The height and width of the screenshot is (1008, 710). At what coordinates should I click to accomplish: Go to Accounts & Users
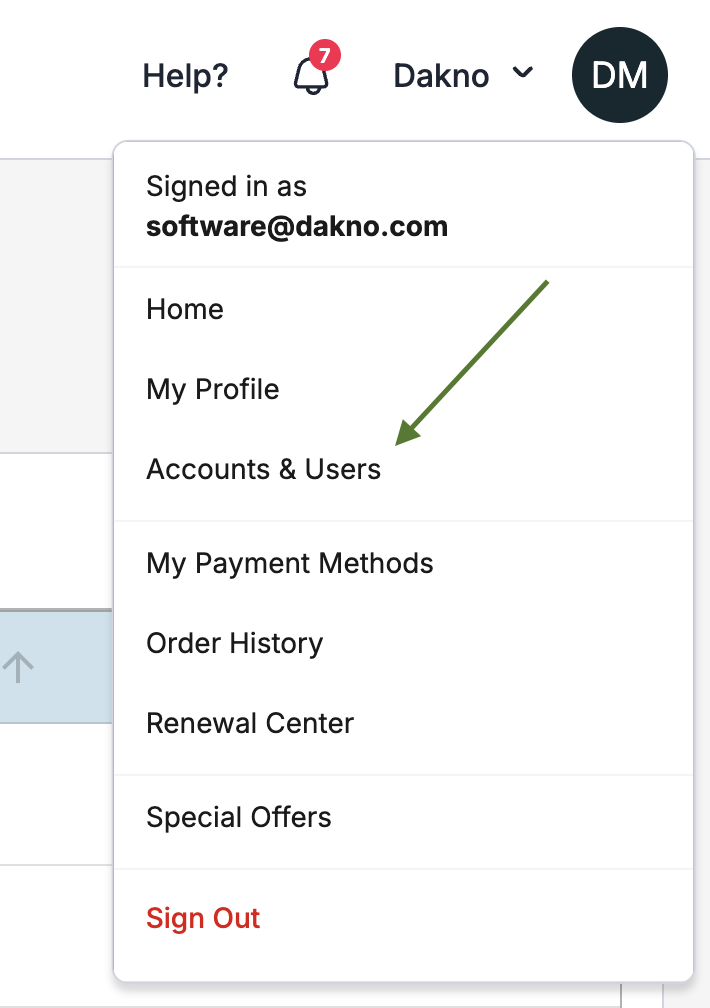tap(264, 469)
